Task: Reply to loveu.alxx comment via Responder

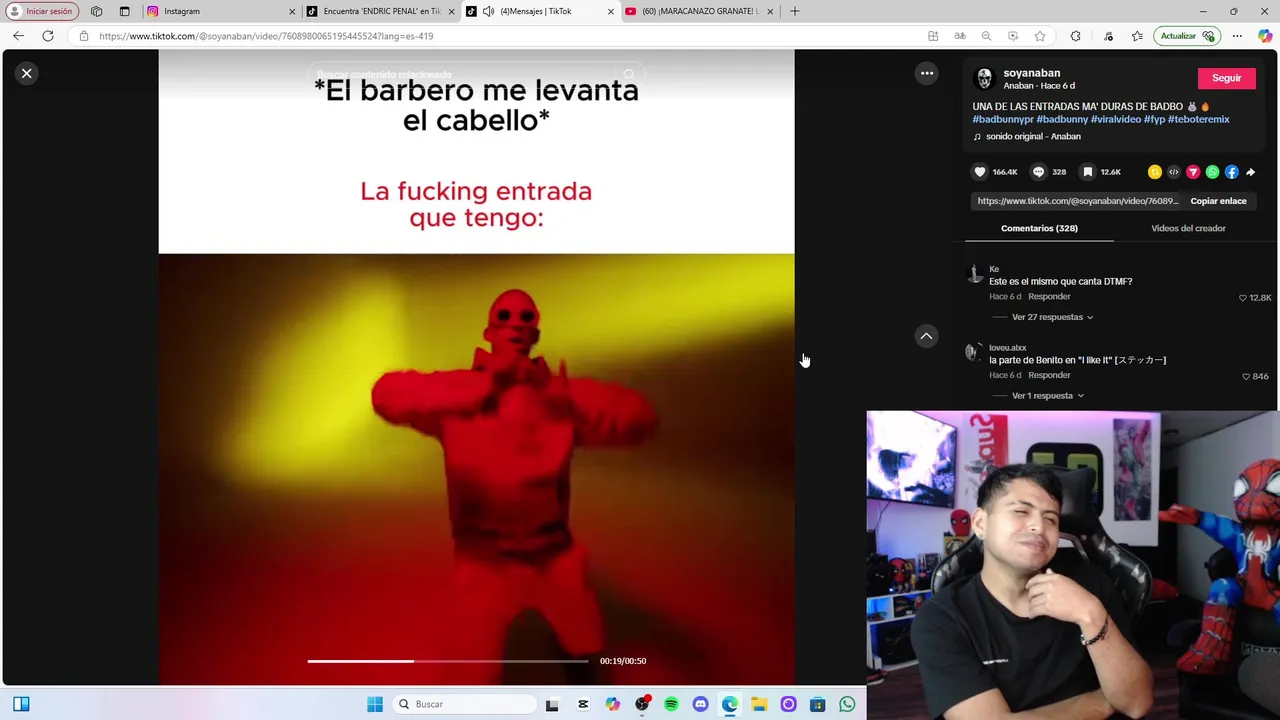Action: 1049,375
